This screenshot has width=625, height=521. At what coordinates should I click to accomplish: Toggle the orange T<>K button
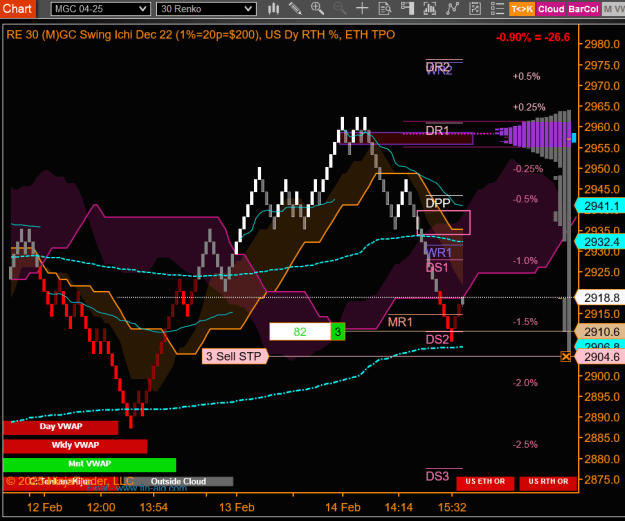tap(522, 9)
